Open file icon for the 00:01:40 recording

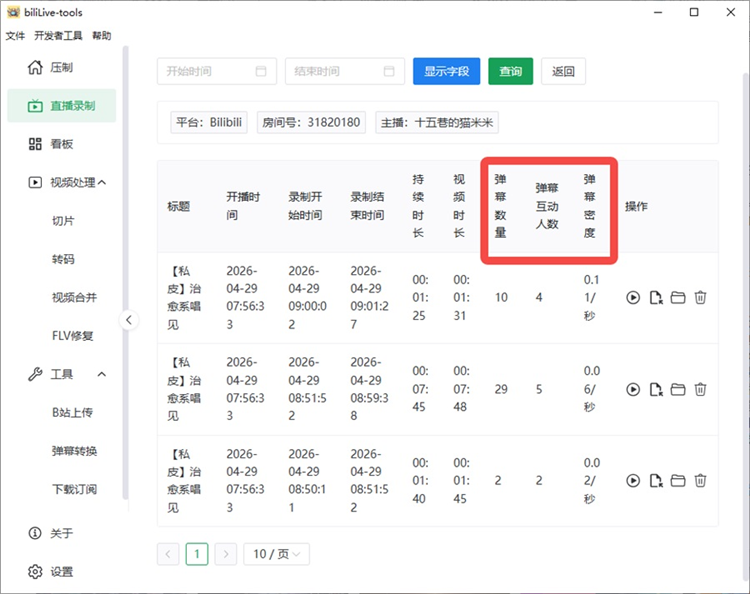click(656, 480)
